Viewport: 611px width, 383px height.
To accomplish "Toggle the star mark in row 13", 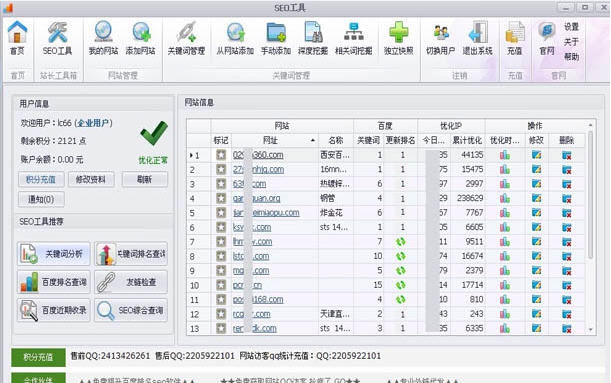I will [x=221, y=328].
